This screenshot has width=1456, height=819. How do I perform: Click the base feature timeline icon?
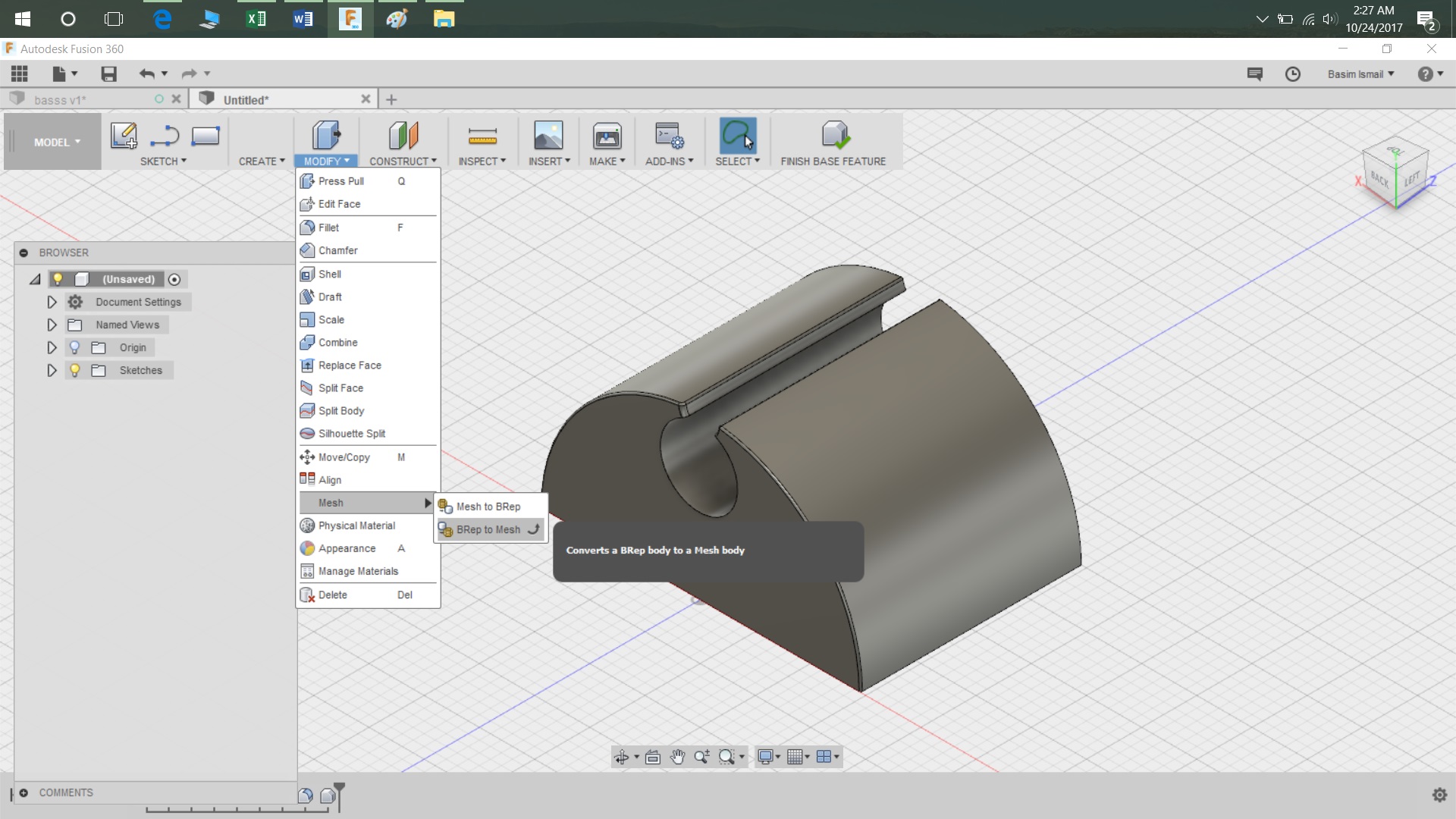click(328, 795)
